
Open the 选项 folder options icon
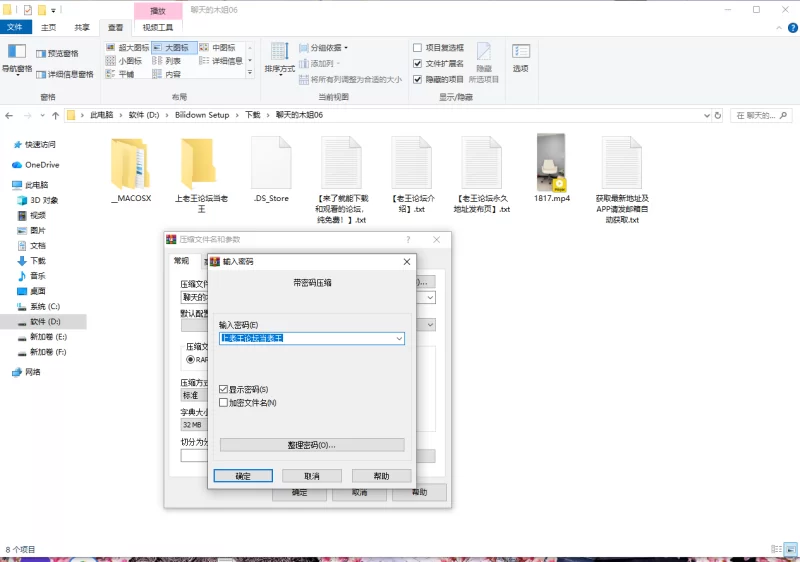coord(520,58)
